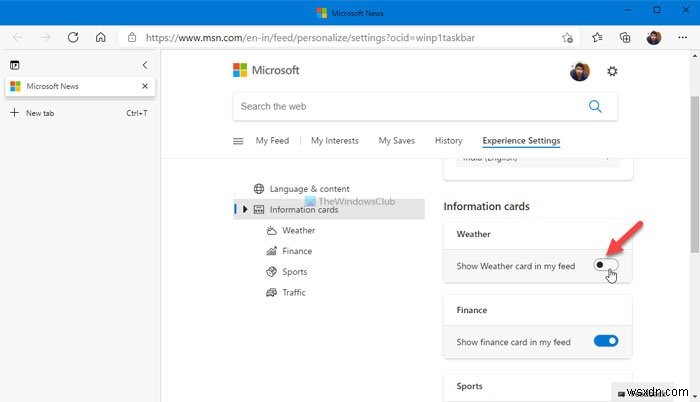Open the History tab

coord(448,141)
